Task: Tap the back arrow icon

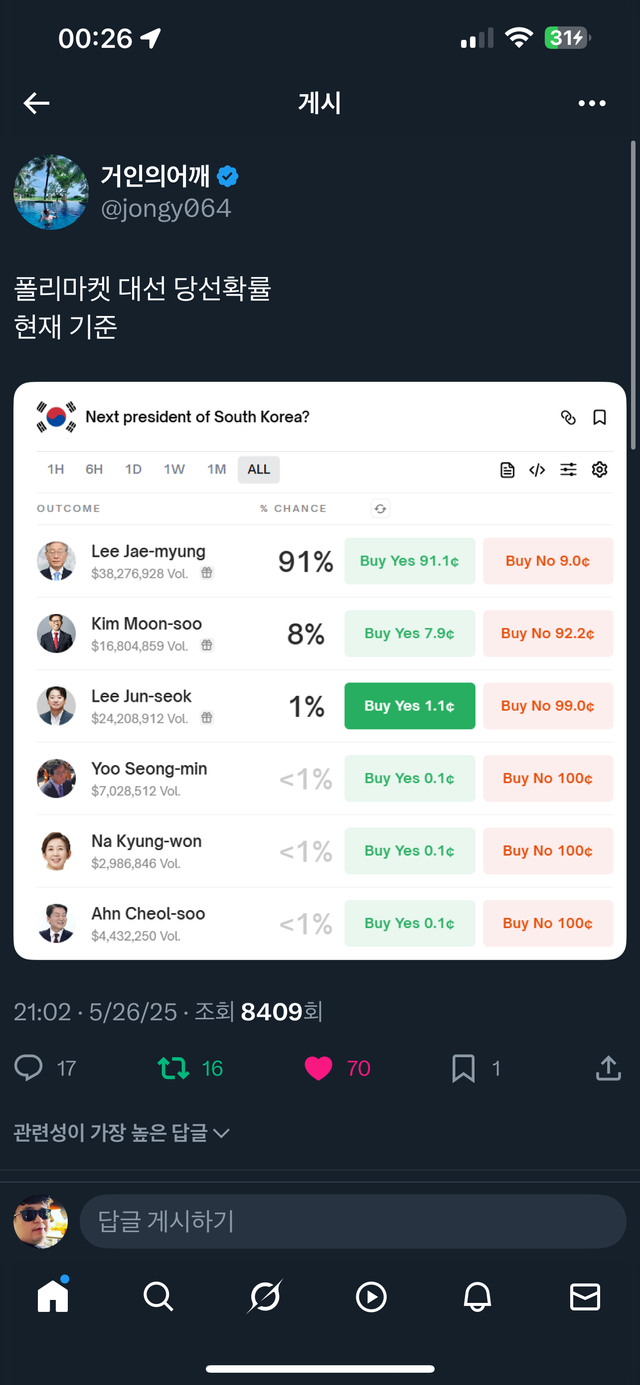Action: (37, 103)
